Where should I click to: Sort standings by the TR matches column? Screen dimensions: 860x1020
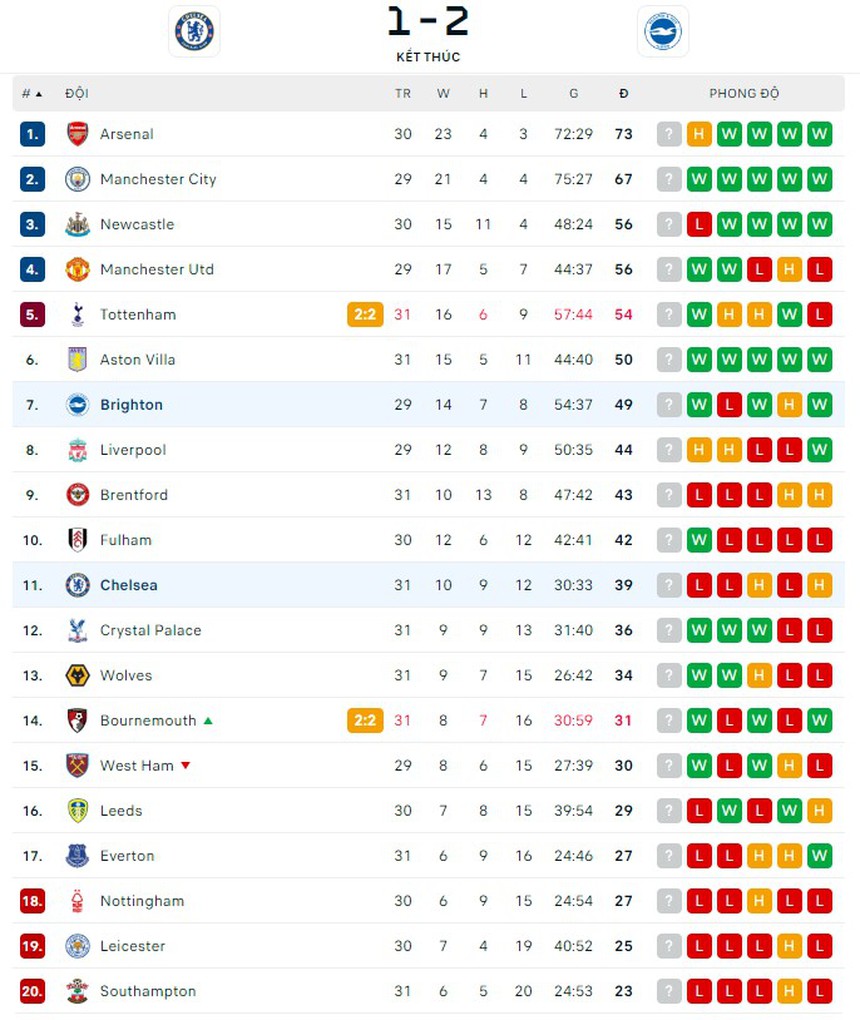403,94
